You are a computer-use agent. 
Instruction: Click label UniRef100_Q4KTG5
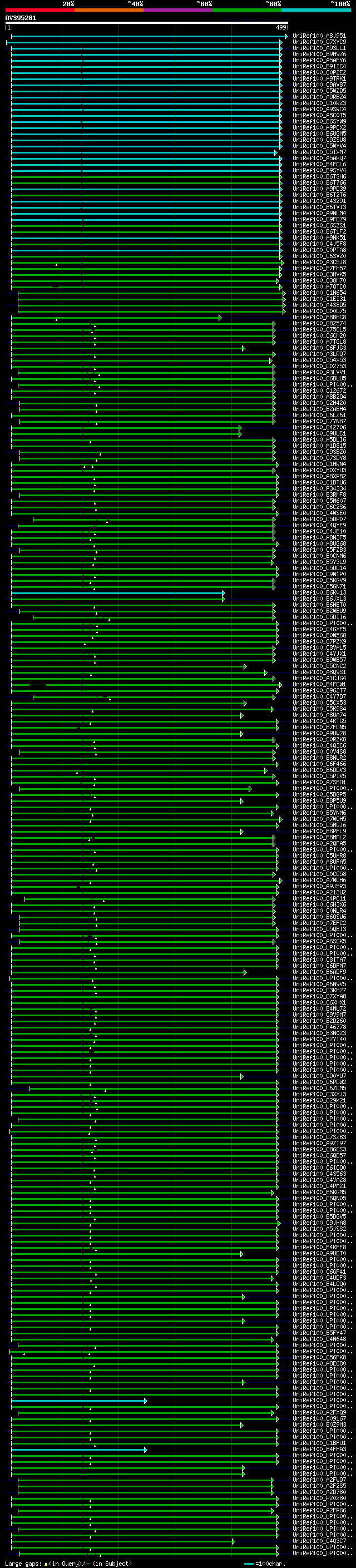319,721
